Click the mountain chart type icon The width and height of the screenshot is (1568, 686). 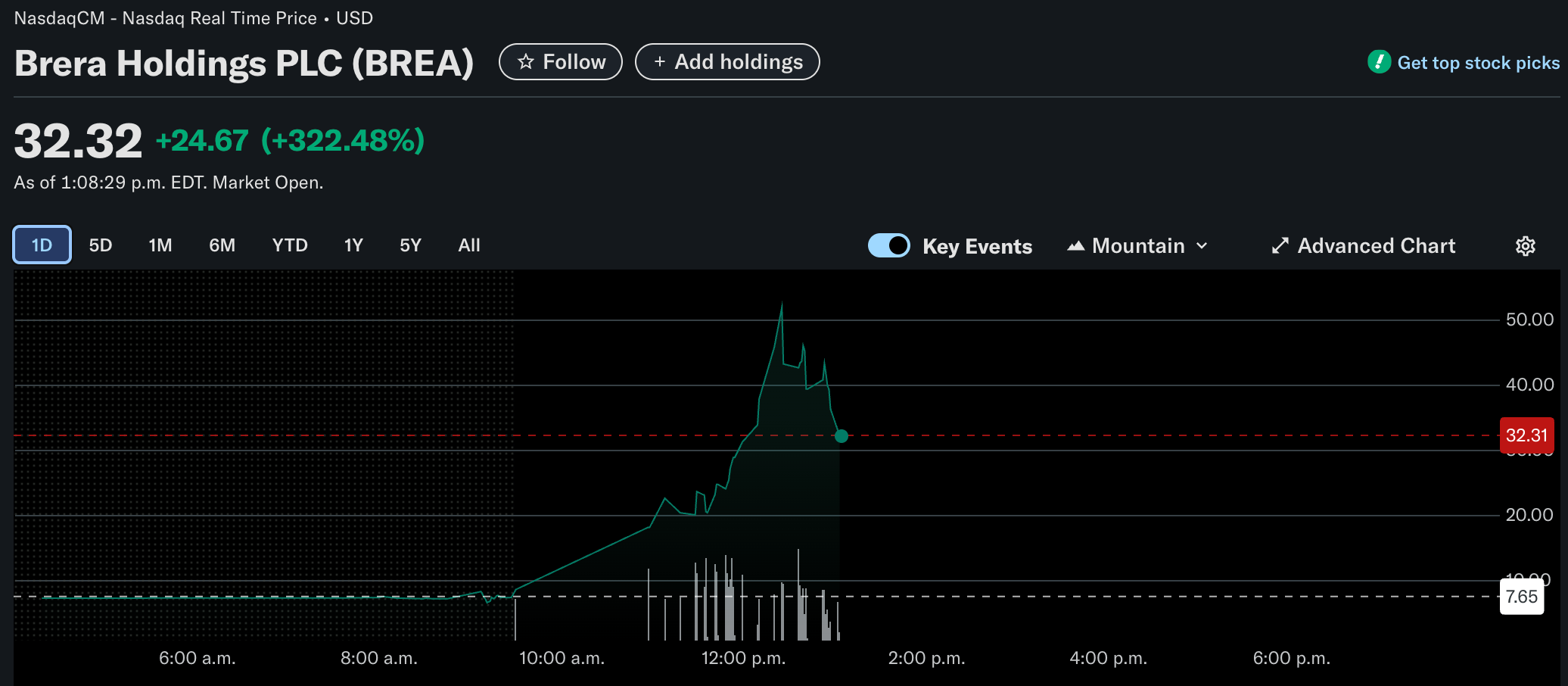pos(1075,246)
